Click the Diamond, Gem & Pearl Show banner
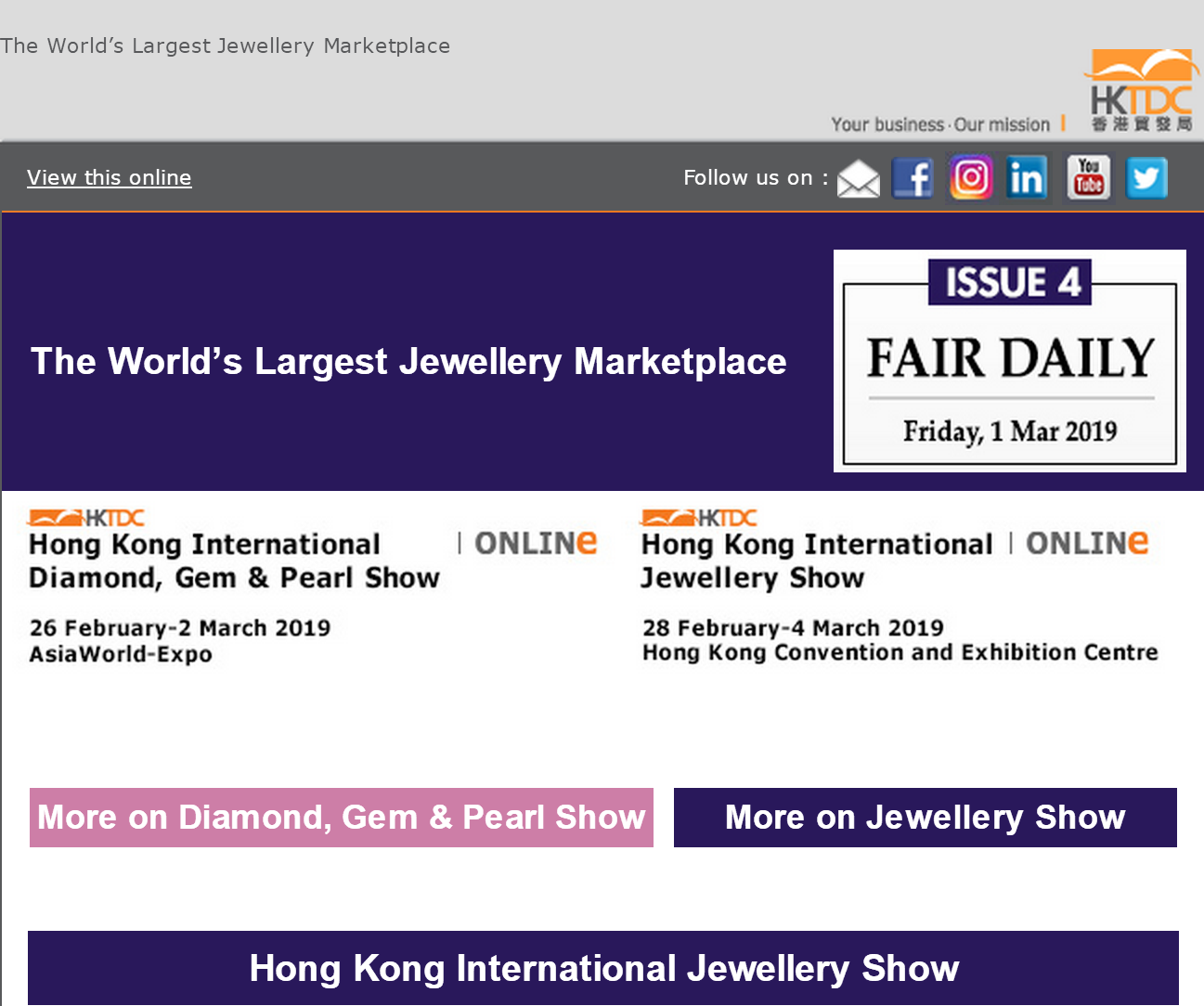This screenshot has width=1204, height=1006. pos(313,587)
